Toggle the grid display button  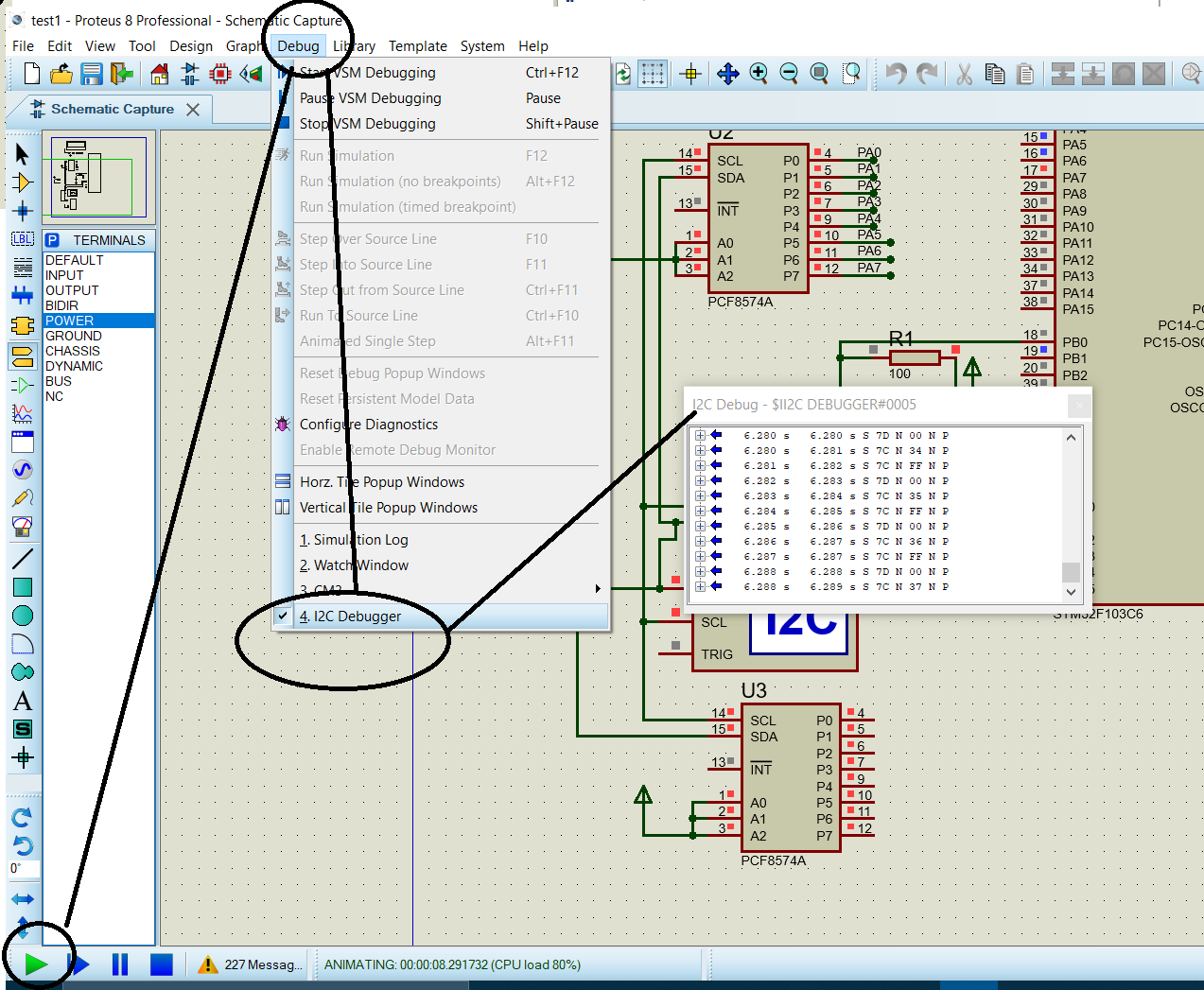tap(653, 74)
